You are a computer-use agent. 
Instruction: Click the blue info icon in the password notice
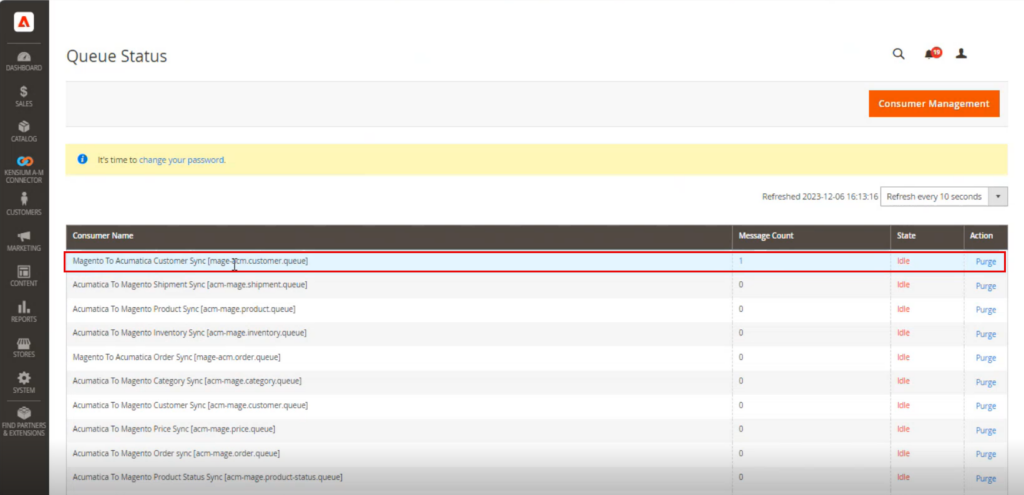click(x=82, y=159)
